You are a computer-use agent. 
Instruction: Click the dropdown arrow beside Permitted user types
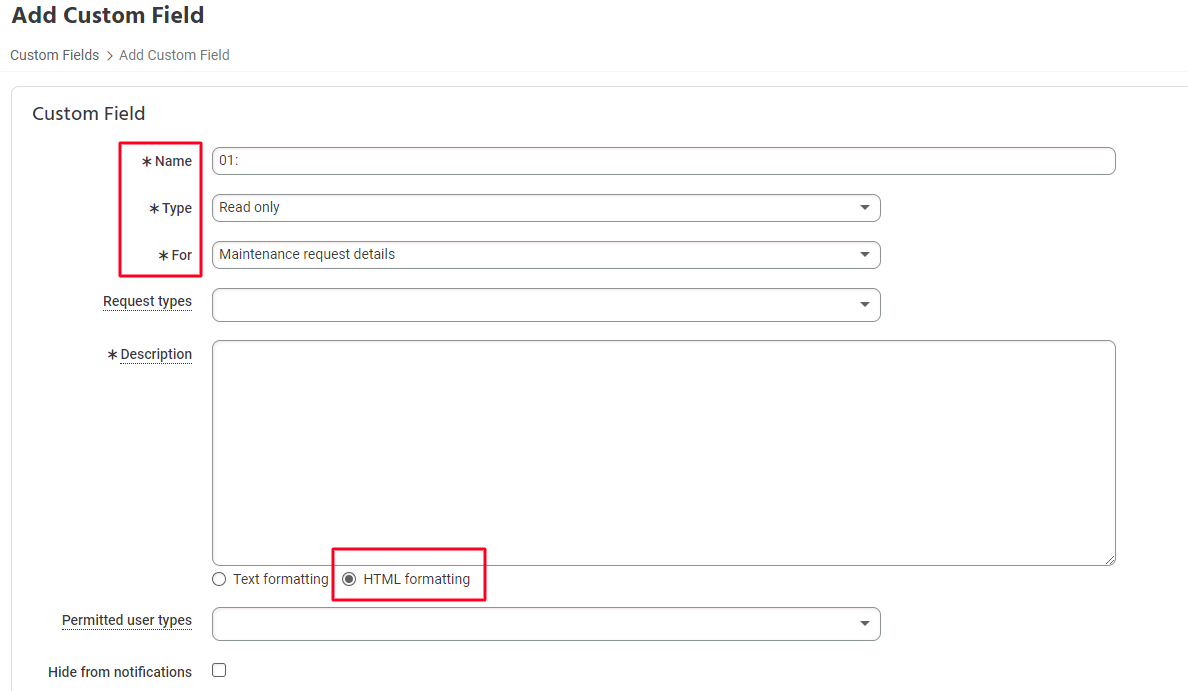865,623
